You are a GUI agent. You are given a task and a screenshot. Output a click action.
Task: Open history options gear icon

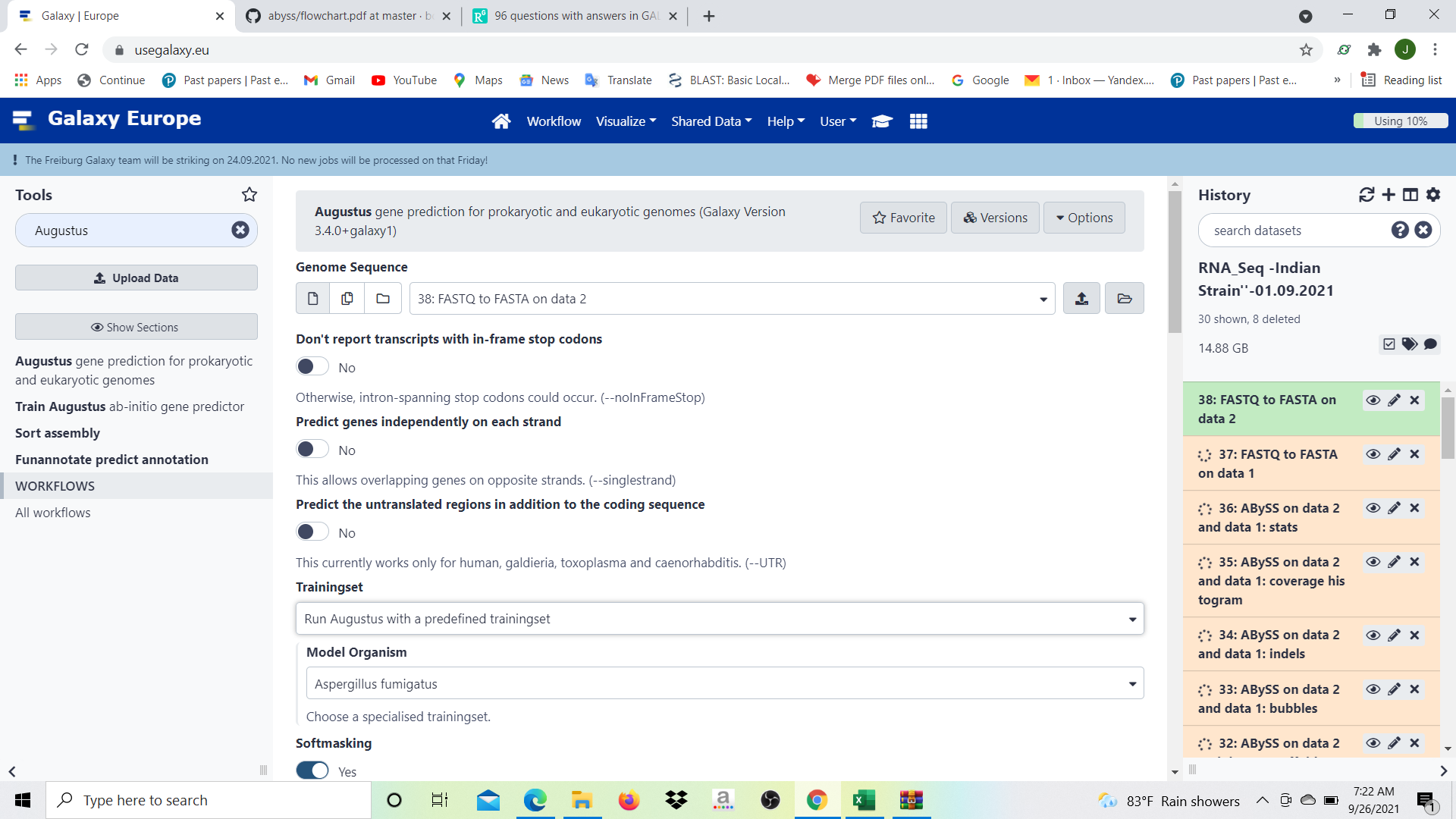pos(1433,195)
